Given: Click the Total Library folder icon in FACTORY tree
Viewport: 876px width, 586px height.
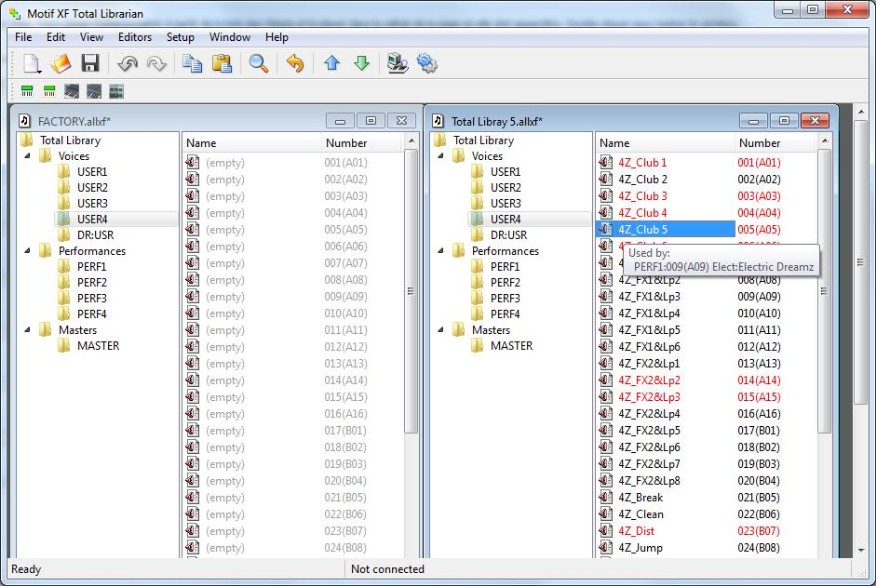Looking at the screenshot, I should pos(27,140).
